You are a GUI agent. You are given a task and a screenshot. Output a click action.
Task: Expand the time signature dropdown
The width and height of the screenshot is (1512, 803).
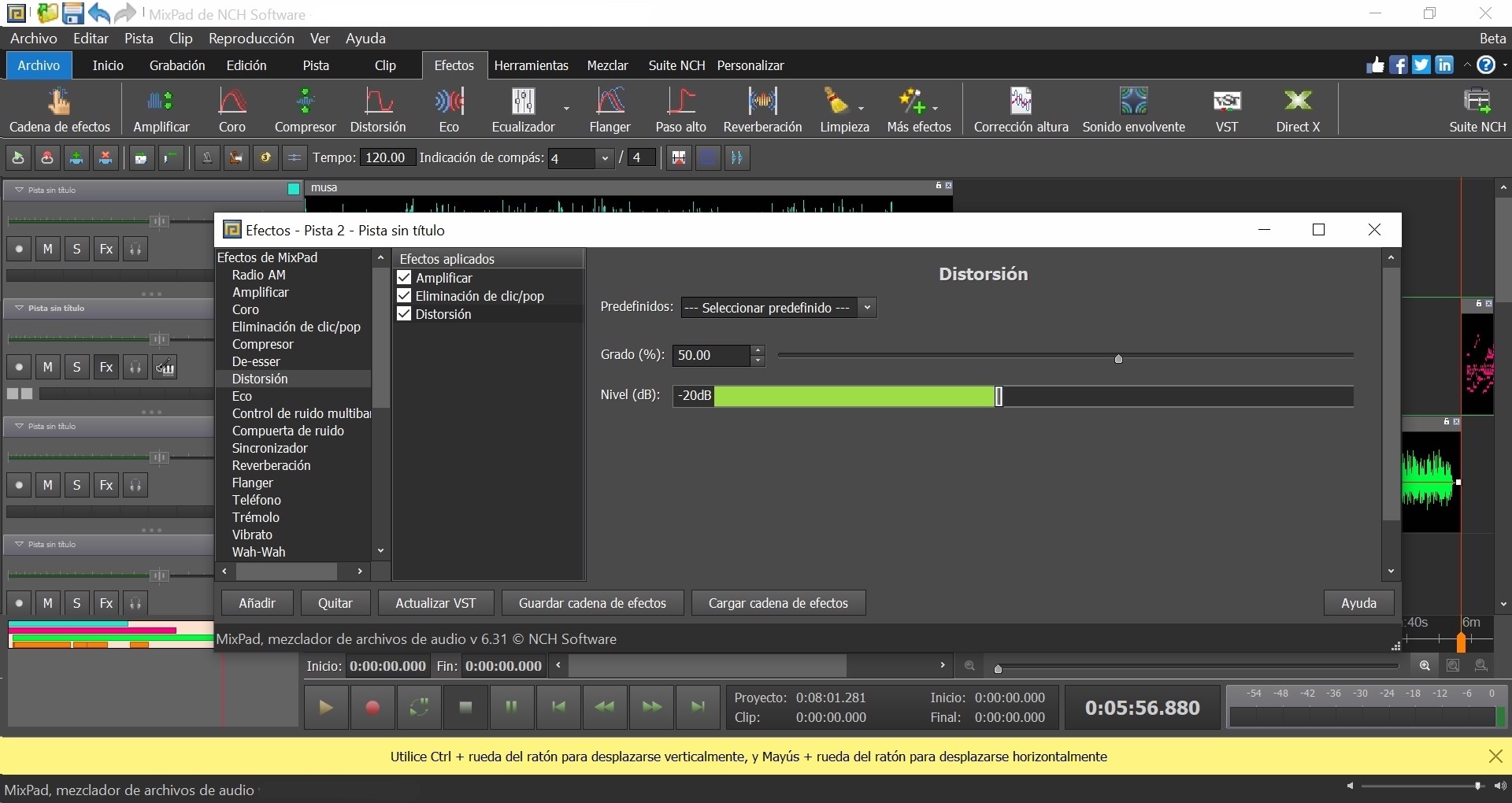[605, 158]
